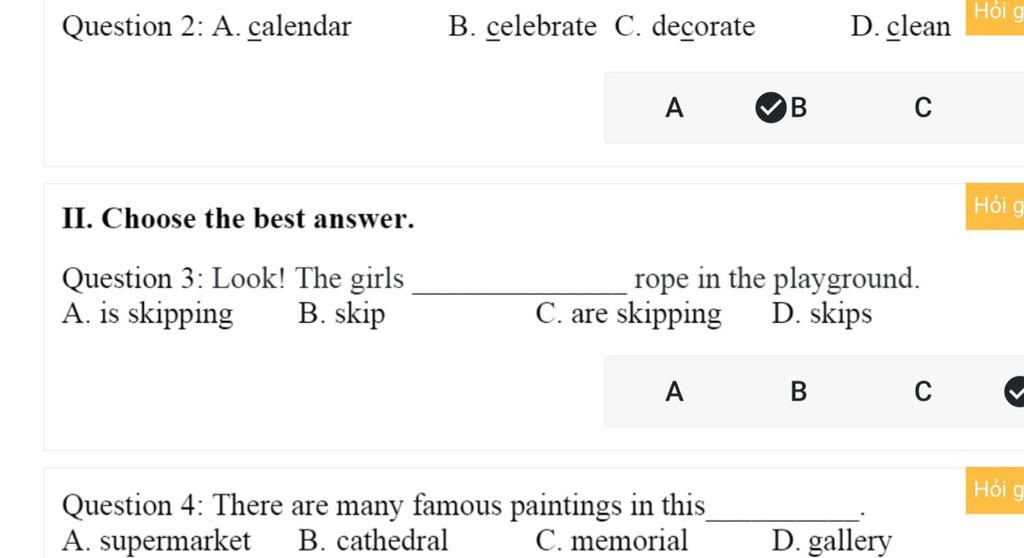Open the orange Hỏi button beside Question 2
Image resolution: width=1024 pixels, height=558 pixels.
(995, 13)
